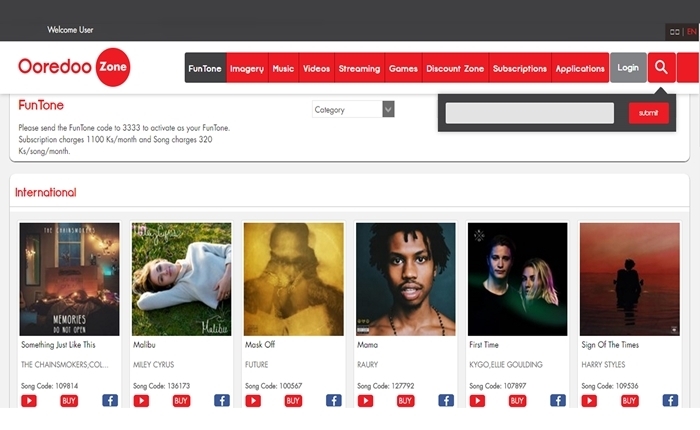Screen dimensions: 700x430
Task: Open the Discount Zone menu
Action: pyautogui.click(x=455, y=68)
